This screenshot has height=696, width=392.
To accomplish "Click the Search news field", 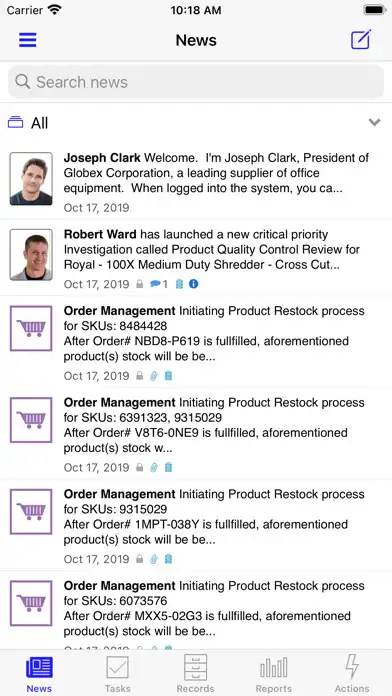I will click(x=196, y=82).
